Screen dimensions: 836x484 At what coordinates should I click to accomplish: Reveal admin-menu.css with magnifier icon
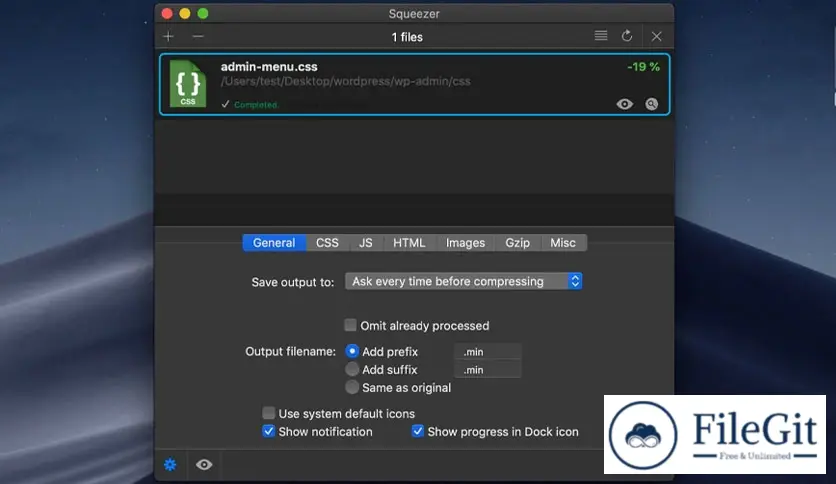(x=652, y=104)
